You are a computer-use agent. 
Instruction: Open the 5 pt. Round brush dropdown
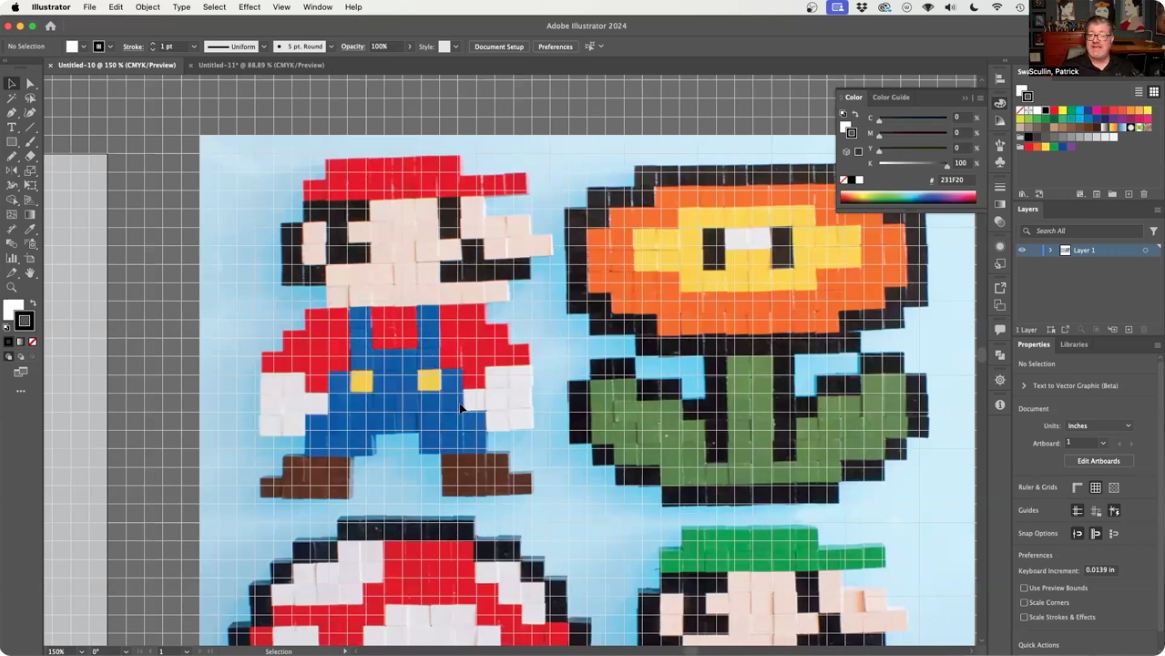tap(331, 47)
